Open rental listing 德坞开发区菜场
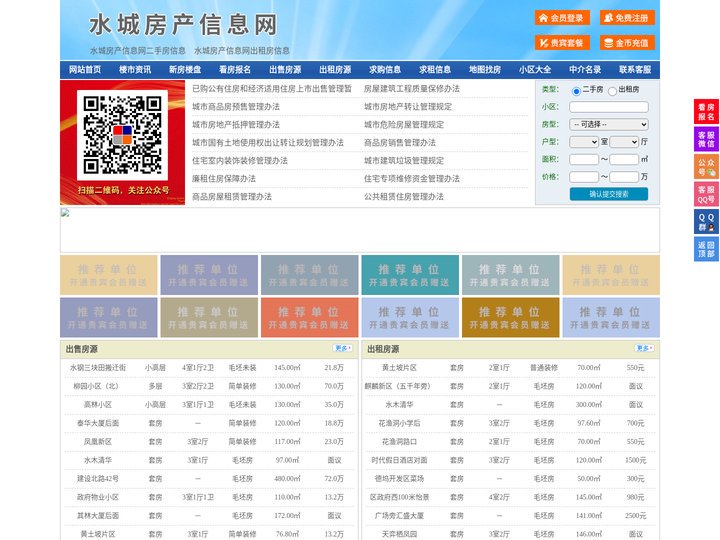The width and height of the screenshot is (720, 540). 399,478
